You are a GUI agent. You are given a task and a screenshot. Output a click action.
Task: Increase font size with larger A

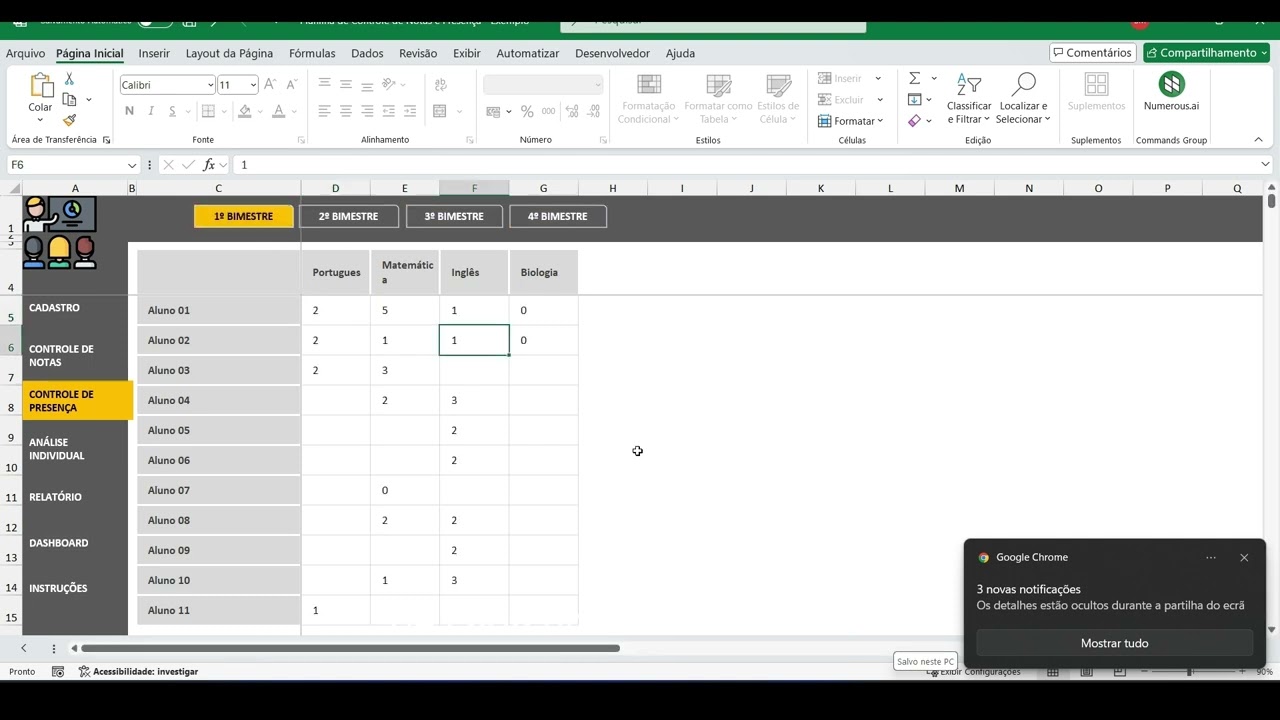point(270,85)
